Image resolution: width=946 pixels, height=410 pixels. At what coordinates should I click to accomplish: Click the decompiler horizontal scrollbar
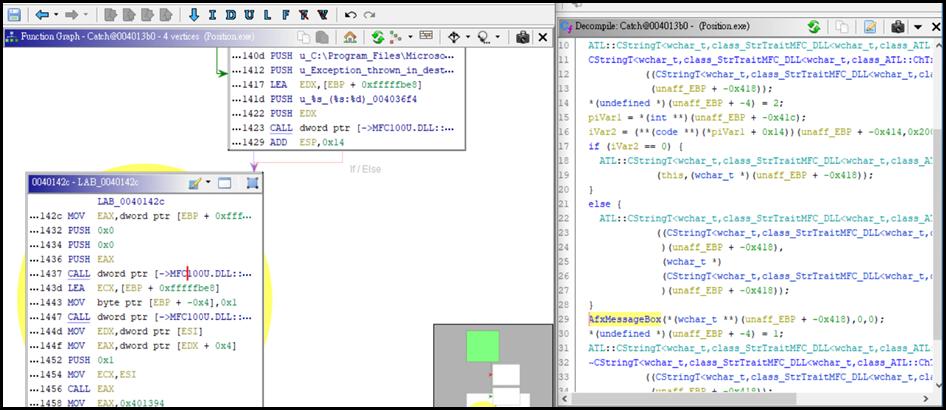[x=684, y=400]
